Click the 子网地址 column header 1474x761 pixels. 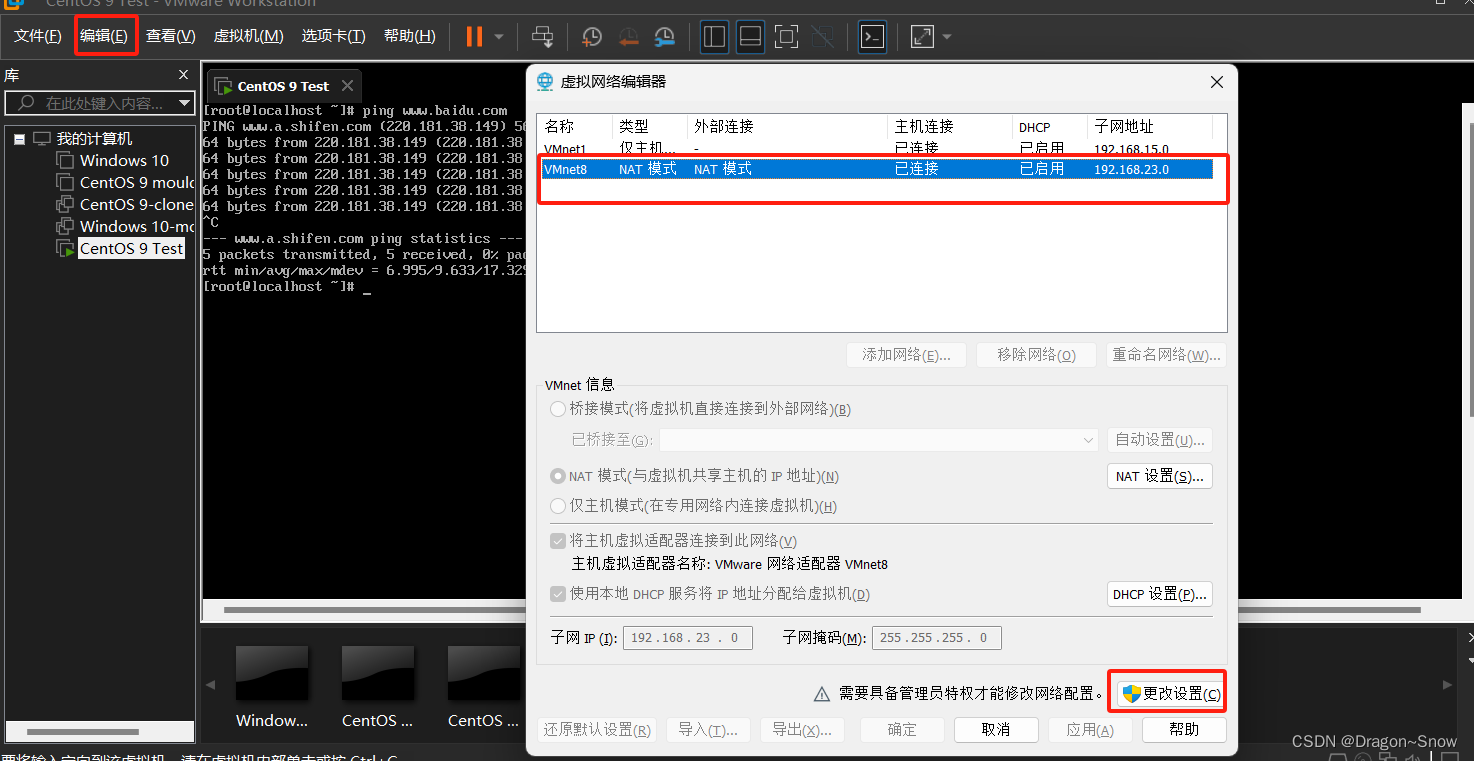point(1150,127)
